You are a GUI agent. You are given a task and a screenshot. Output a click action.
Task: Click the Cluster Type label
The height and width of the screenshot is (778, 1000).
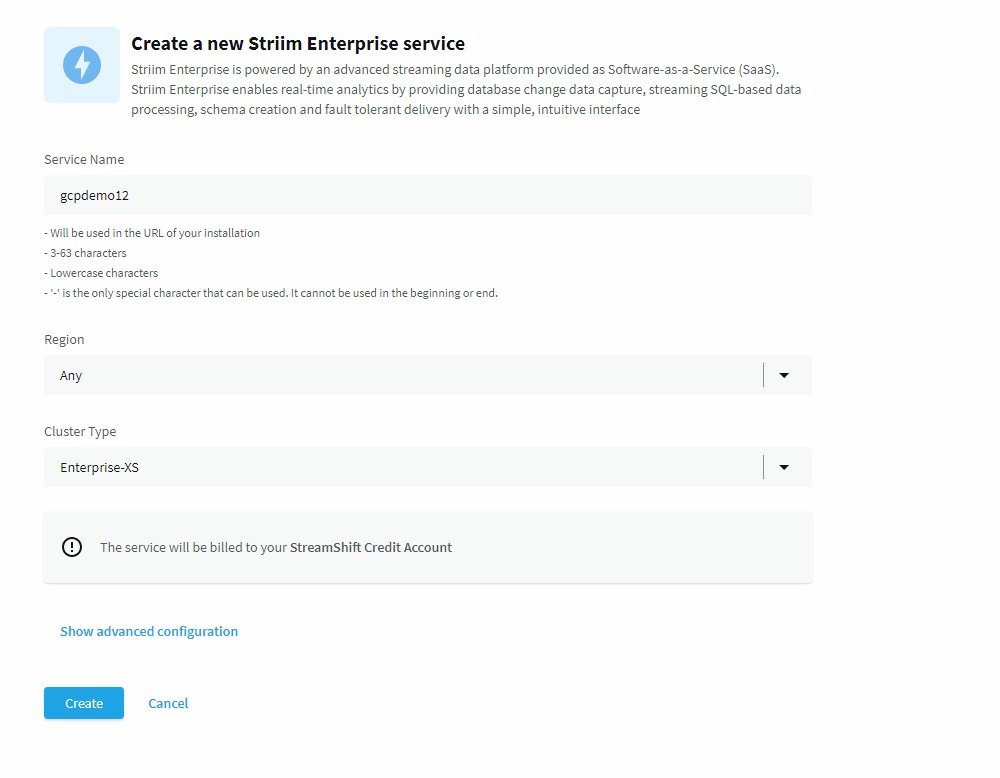pos(80,431)
